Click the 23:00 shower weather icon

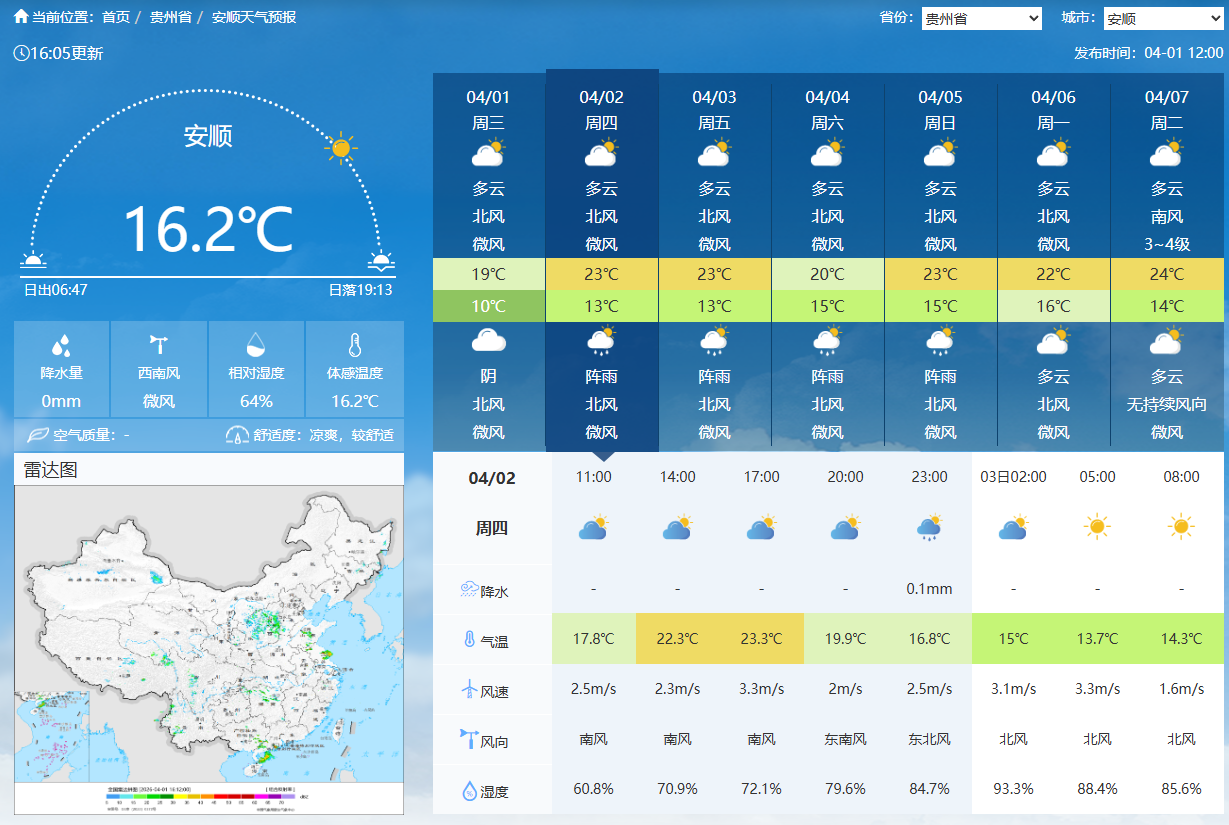click(929, 527)
